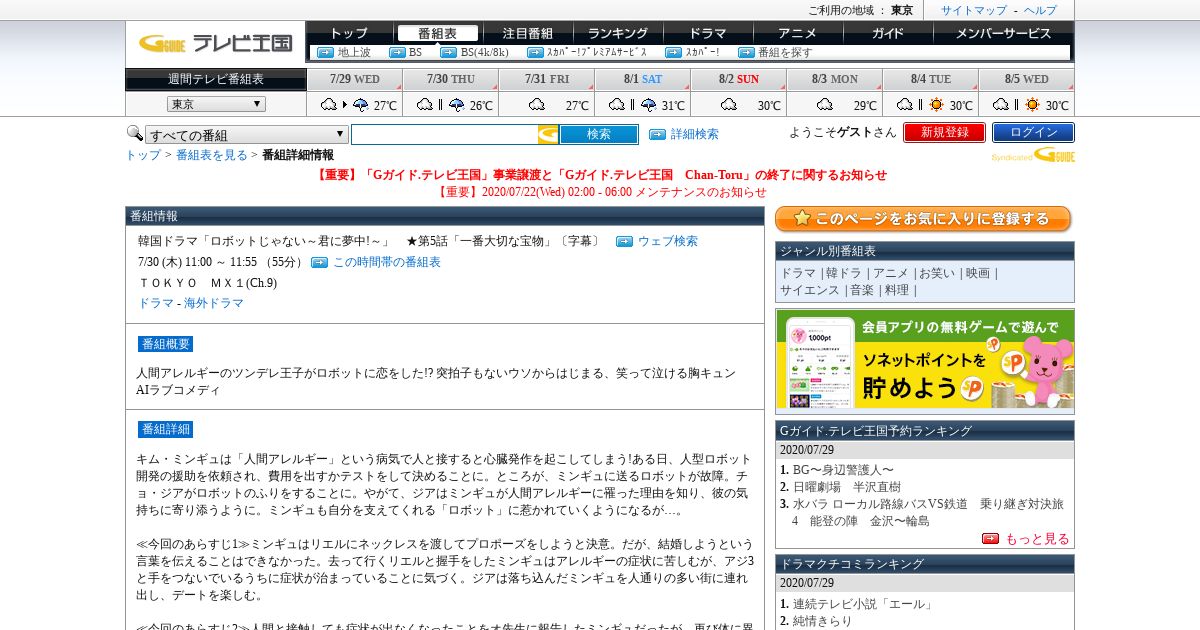Click the red arrow icon beside もっと見る

pyautogui.click(x=990, y=538)
